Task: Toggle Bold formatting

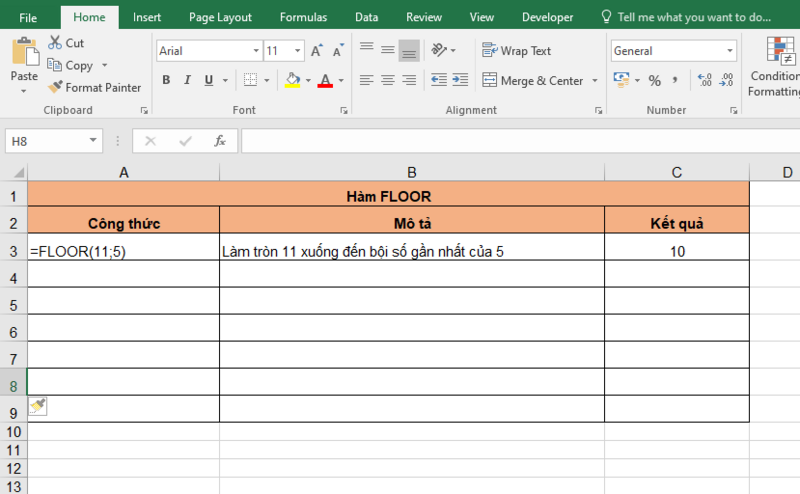Action: coord(166,81)
